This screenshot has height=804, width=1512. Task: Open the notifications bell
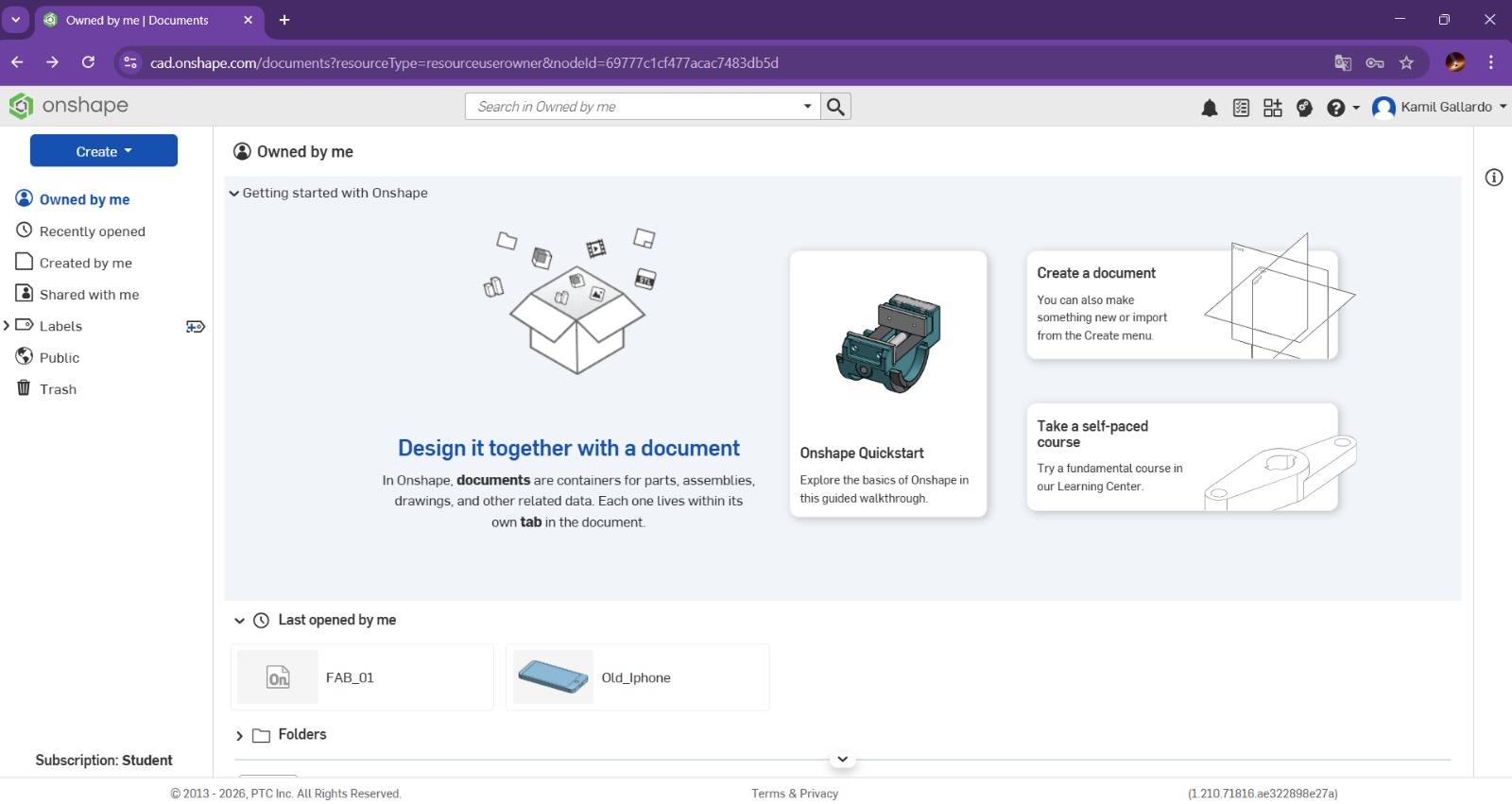click(1210, 108)
